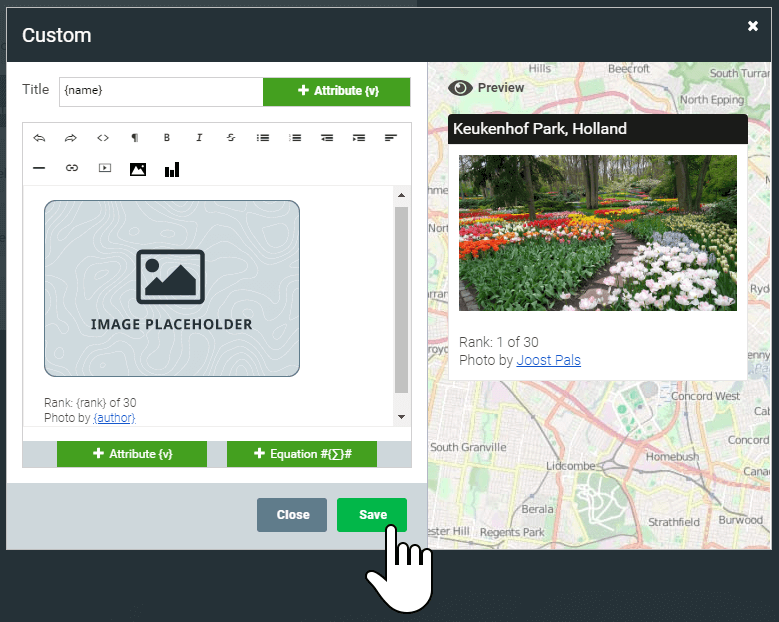The height and width of the screenshot is (622, 779).
Task: Insert an image with the picture icon
Action: 138,169
